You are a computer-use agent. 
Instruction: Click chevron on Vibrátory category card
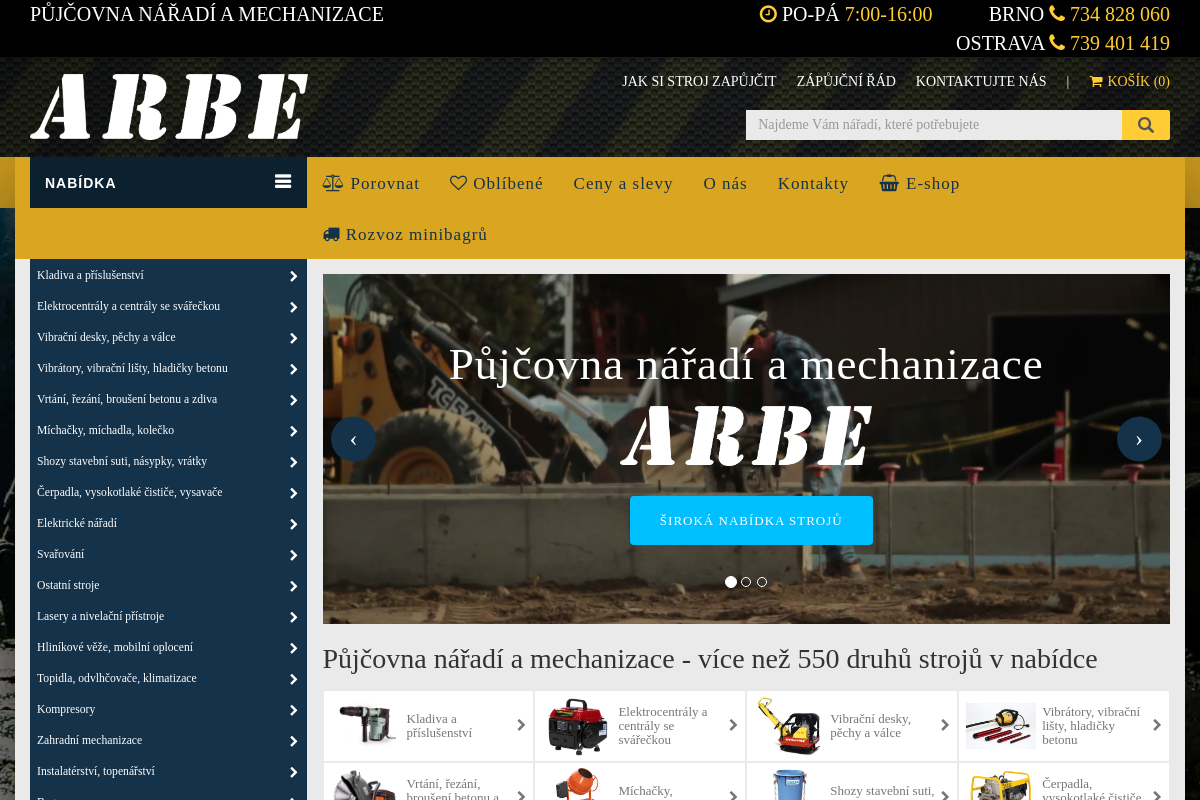(1157, 726)
